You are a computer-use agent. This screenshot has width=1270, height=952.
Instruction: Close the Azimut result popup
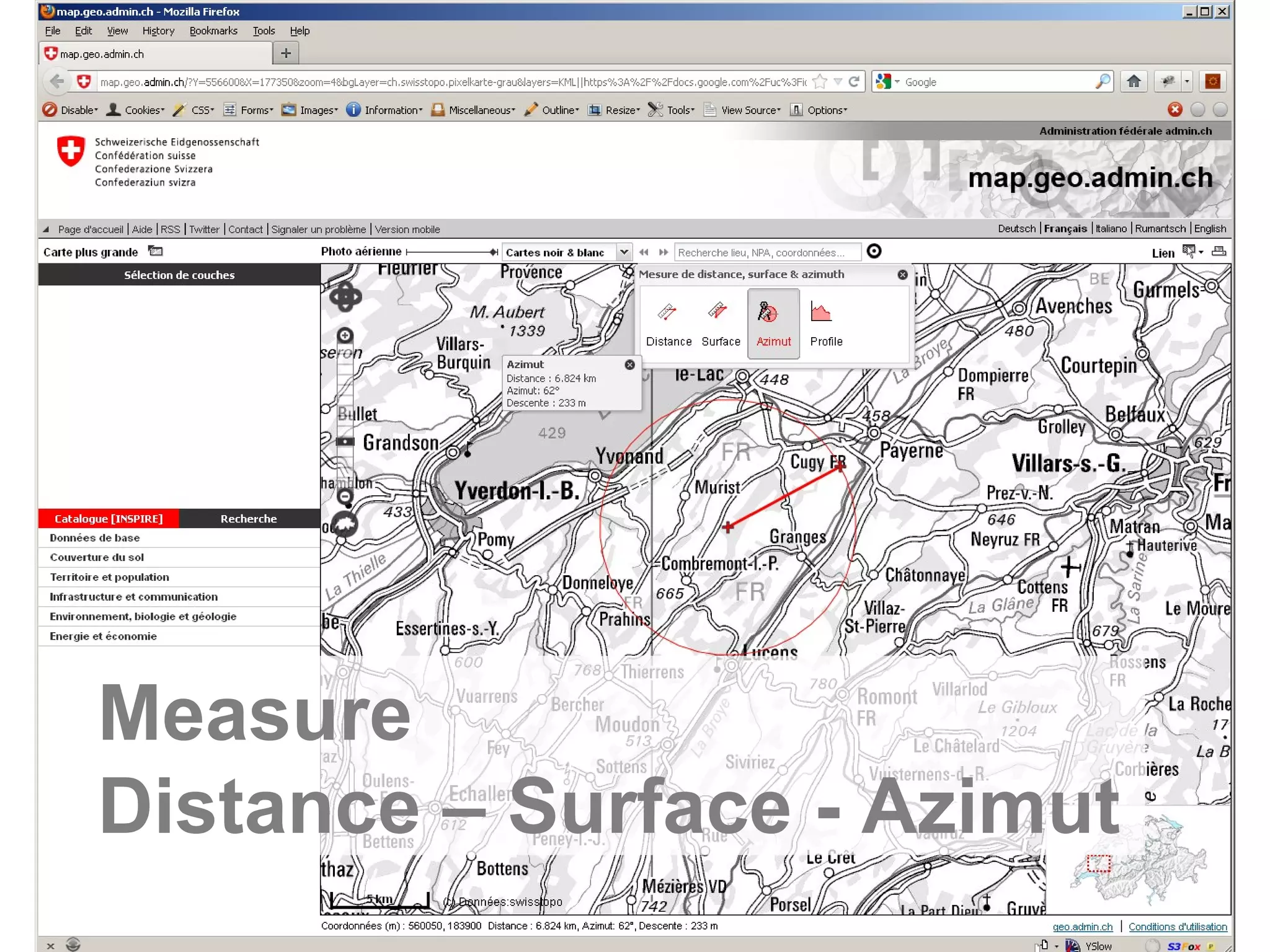pos(629,364)
